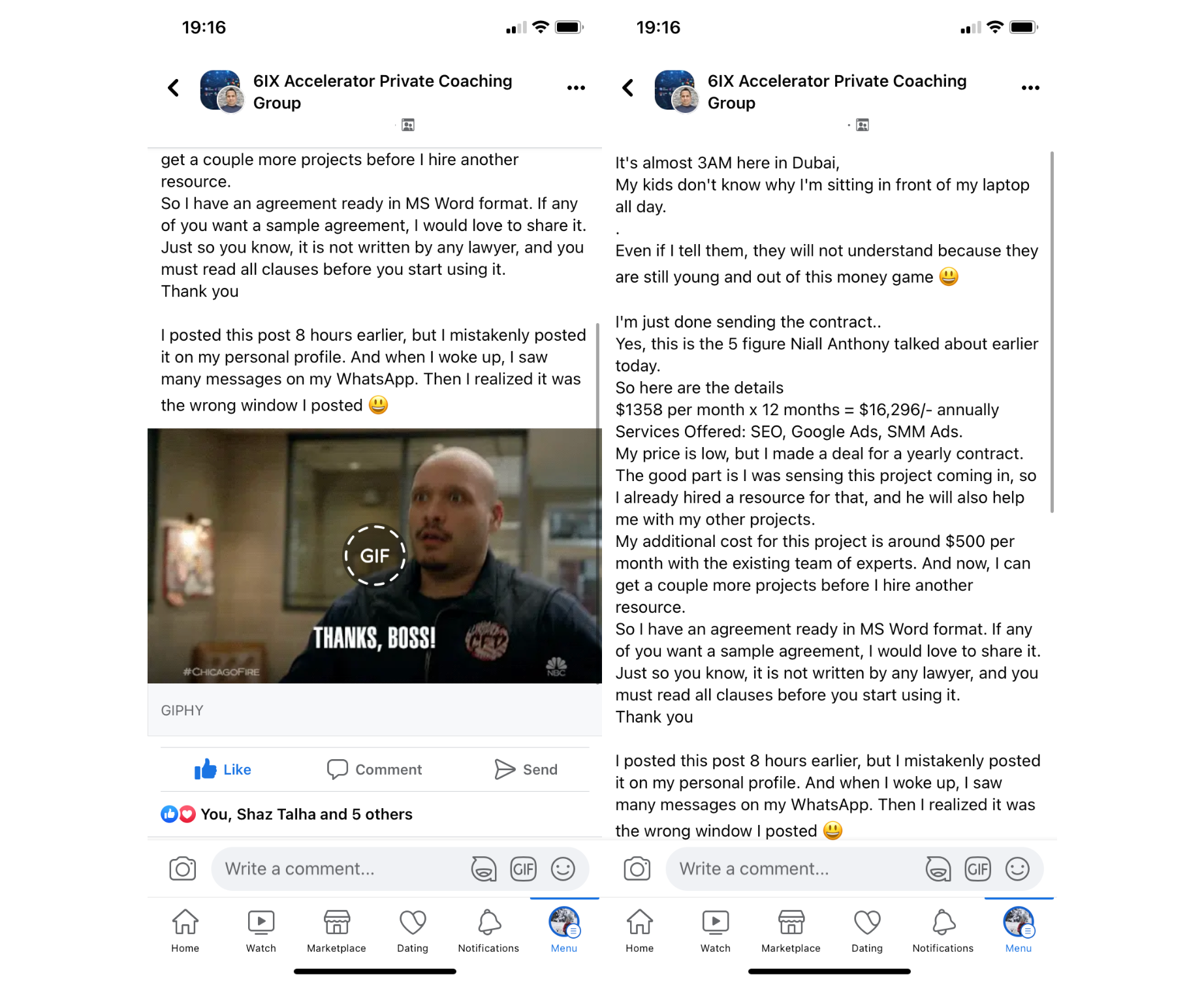Toggle Like on the post
The width and height of the screenshot is (1204, 983).
pos(223,770)
